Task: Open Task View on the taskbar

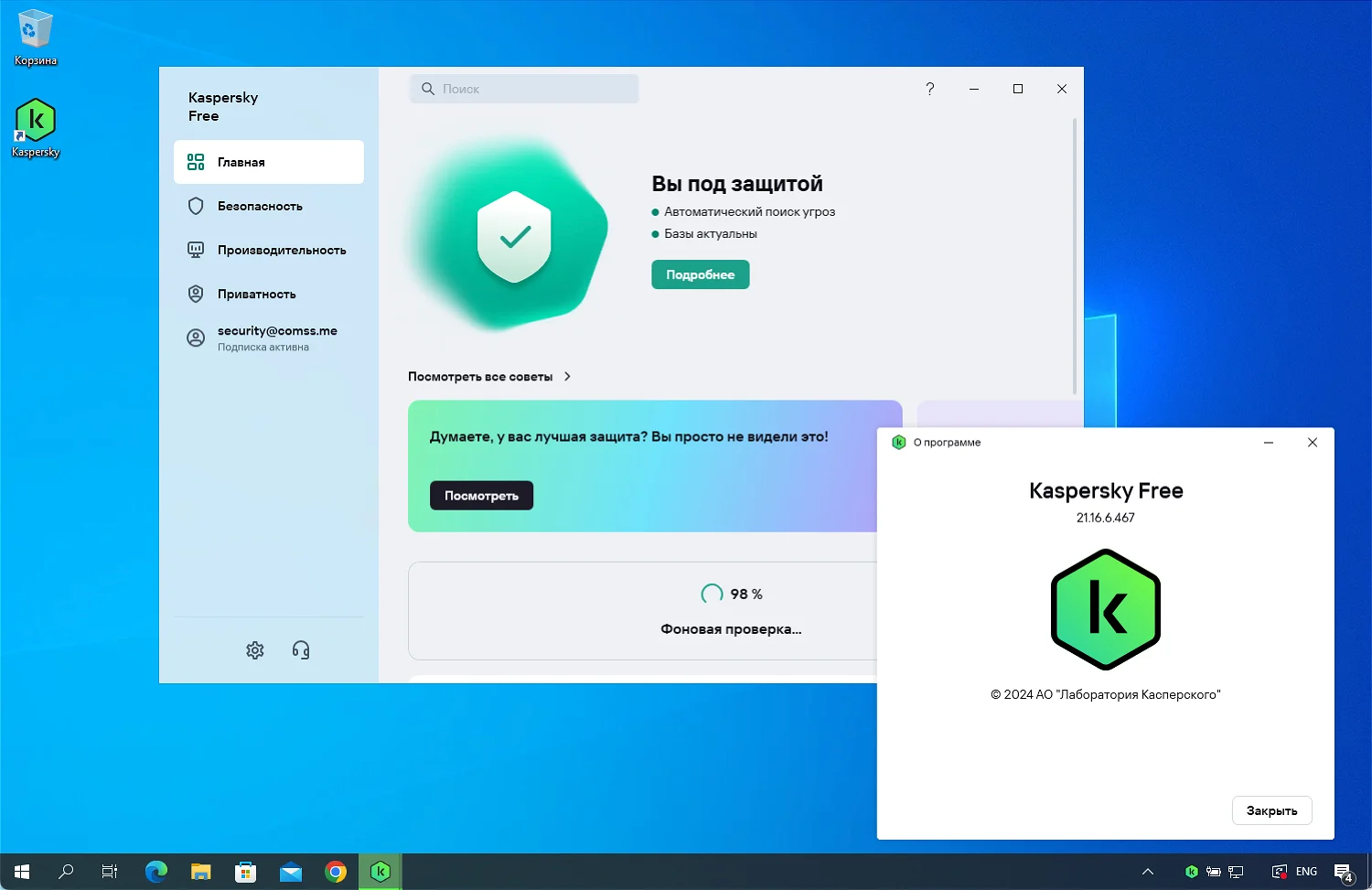Action: pyautogui.click(x=110, y=872)
